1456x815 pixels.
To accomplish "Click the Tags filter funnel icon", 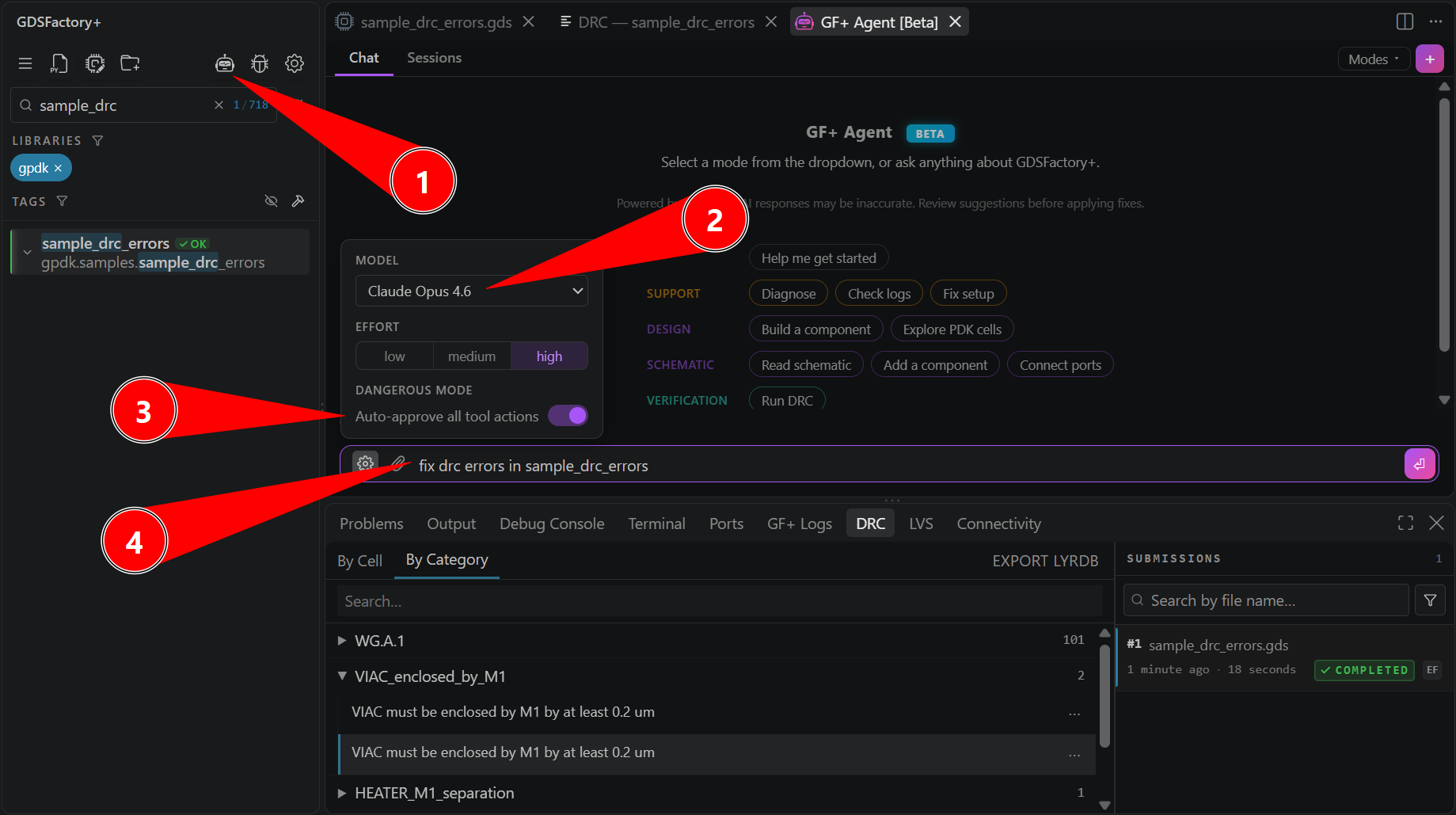I will click(62, 201).
